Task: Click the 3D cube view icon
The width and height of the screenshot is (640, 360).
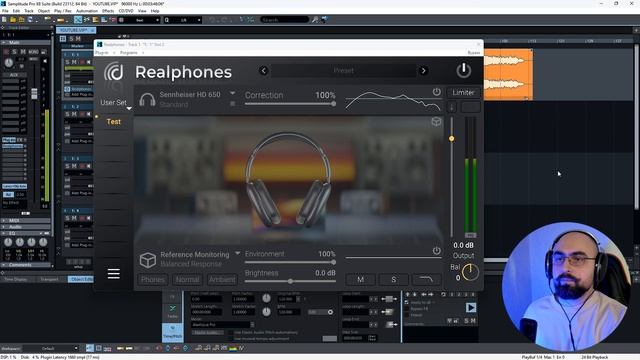Action: pos(436,122)
